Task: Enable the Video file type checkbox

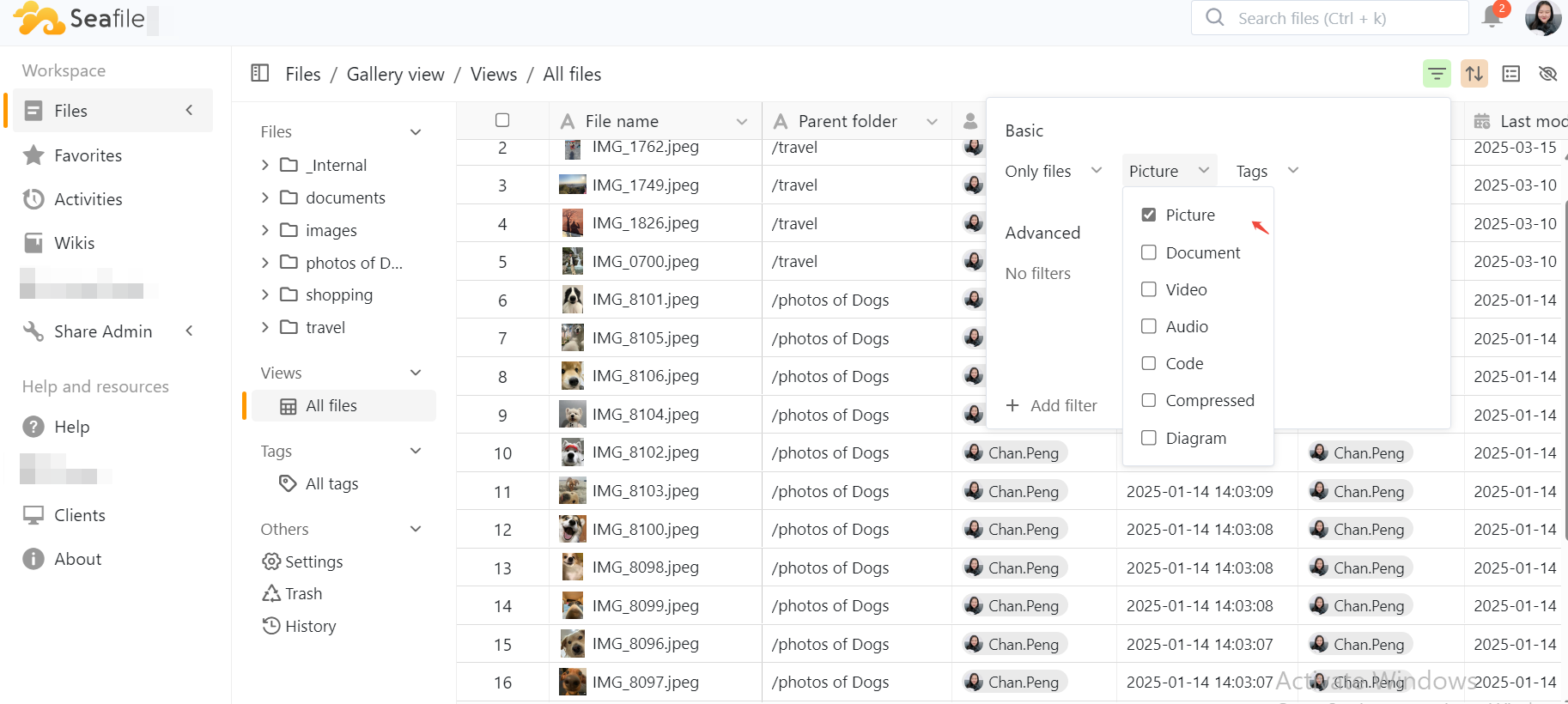Action: click(x=1149, y=289)
